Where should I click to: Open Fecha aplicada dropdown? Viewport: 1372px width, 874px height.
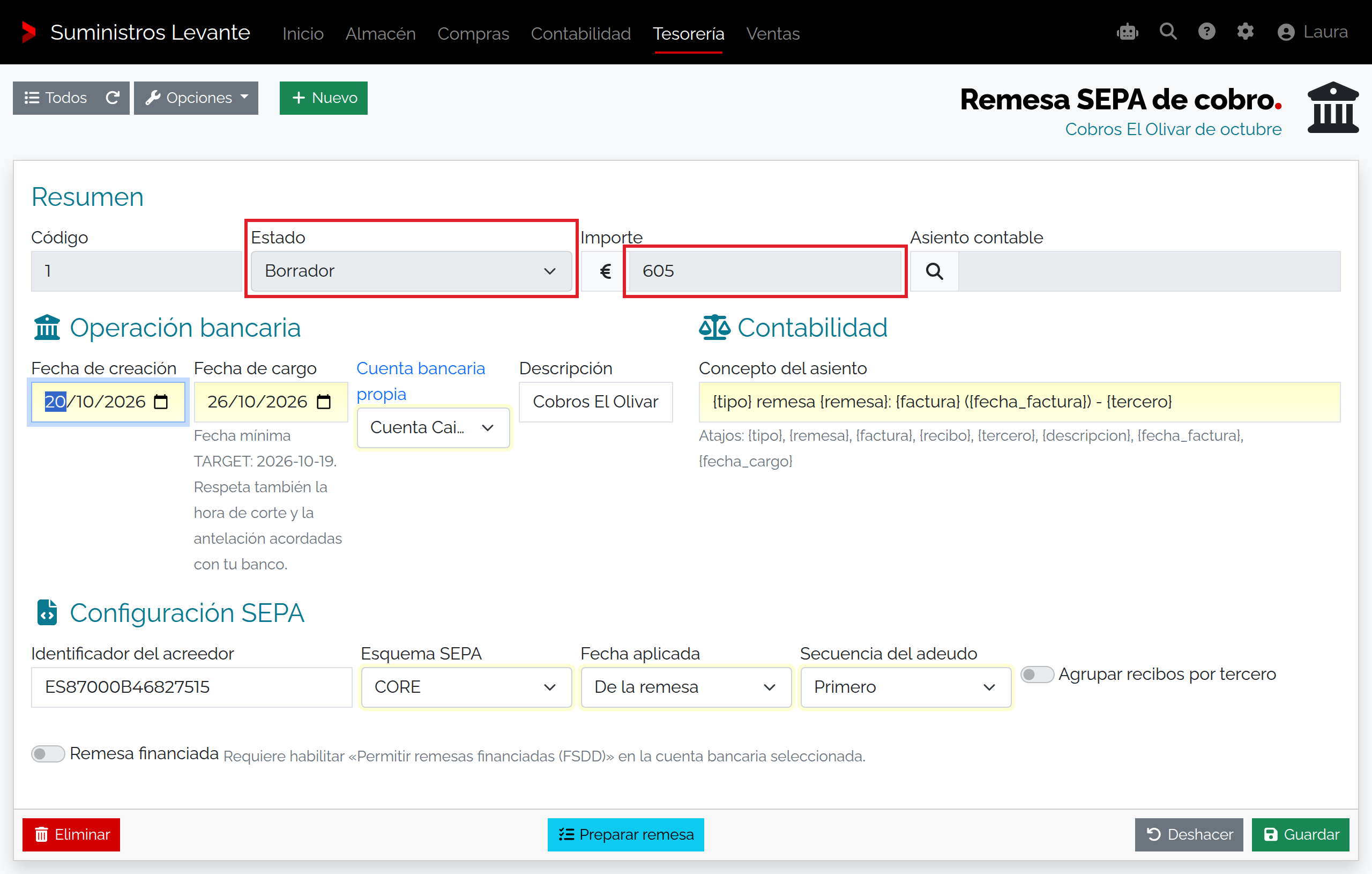[x=686, y=687]
